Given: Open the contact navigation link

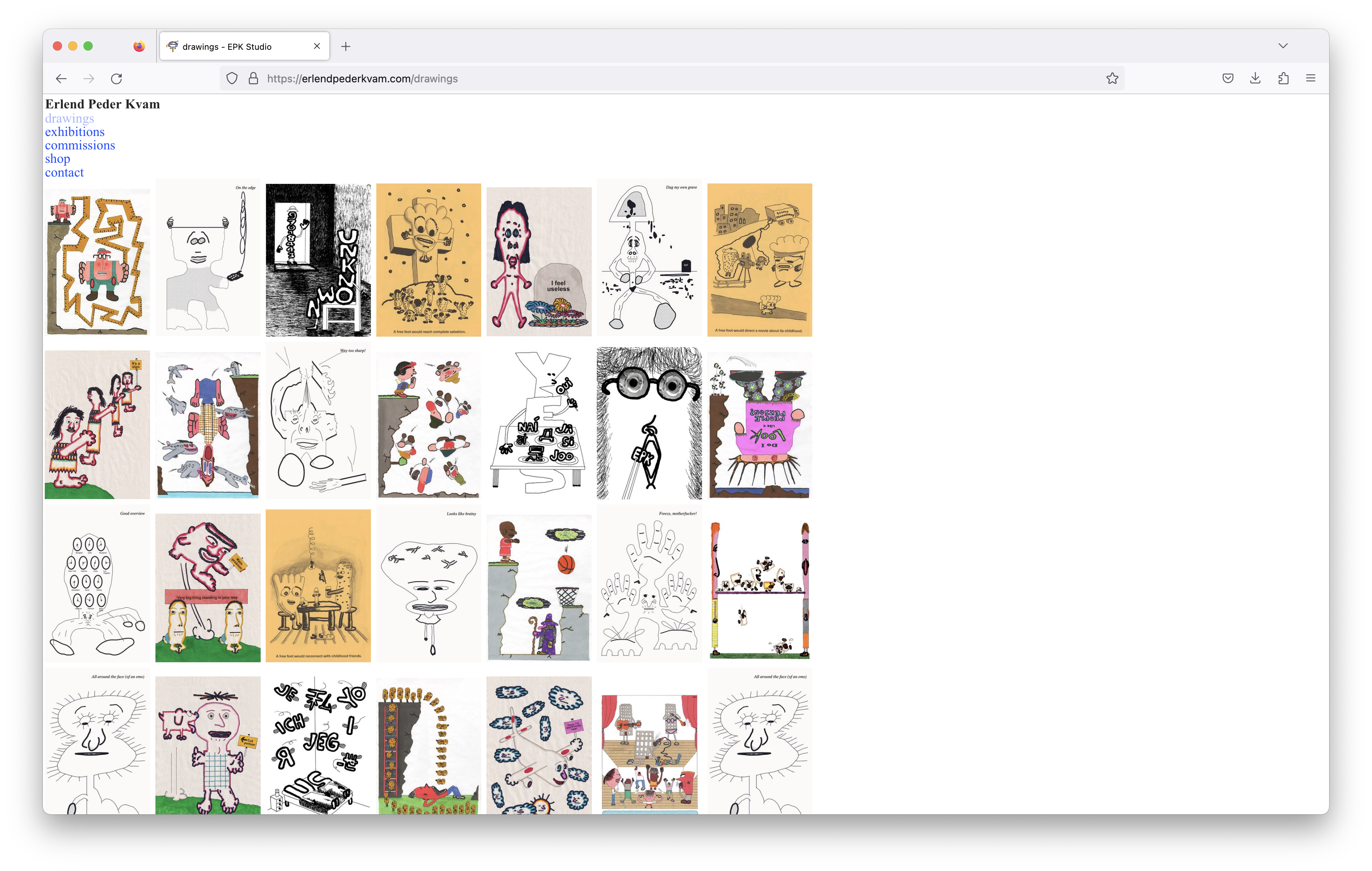Looking at the screenshot, I should (x=64, y=173).
